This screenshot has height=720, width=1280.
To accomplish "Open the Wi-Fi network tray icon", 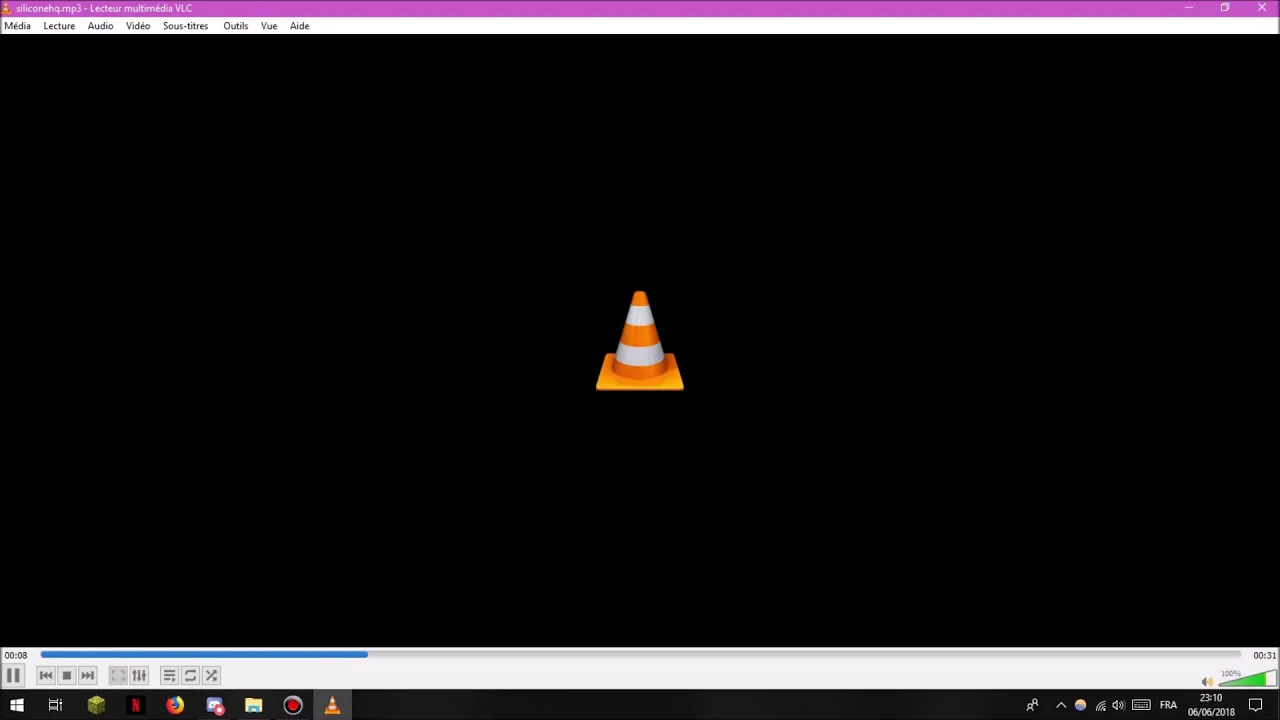I will point(1100,705).
